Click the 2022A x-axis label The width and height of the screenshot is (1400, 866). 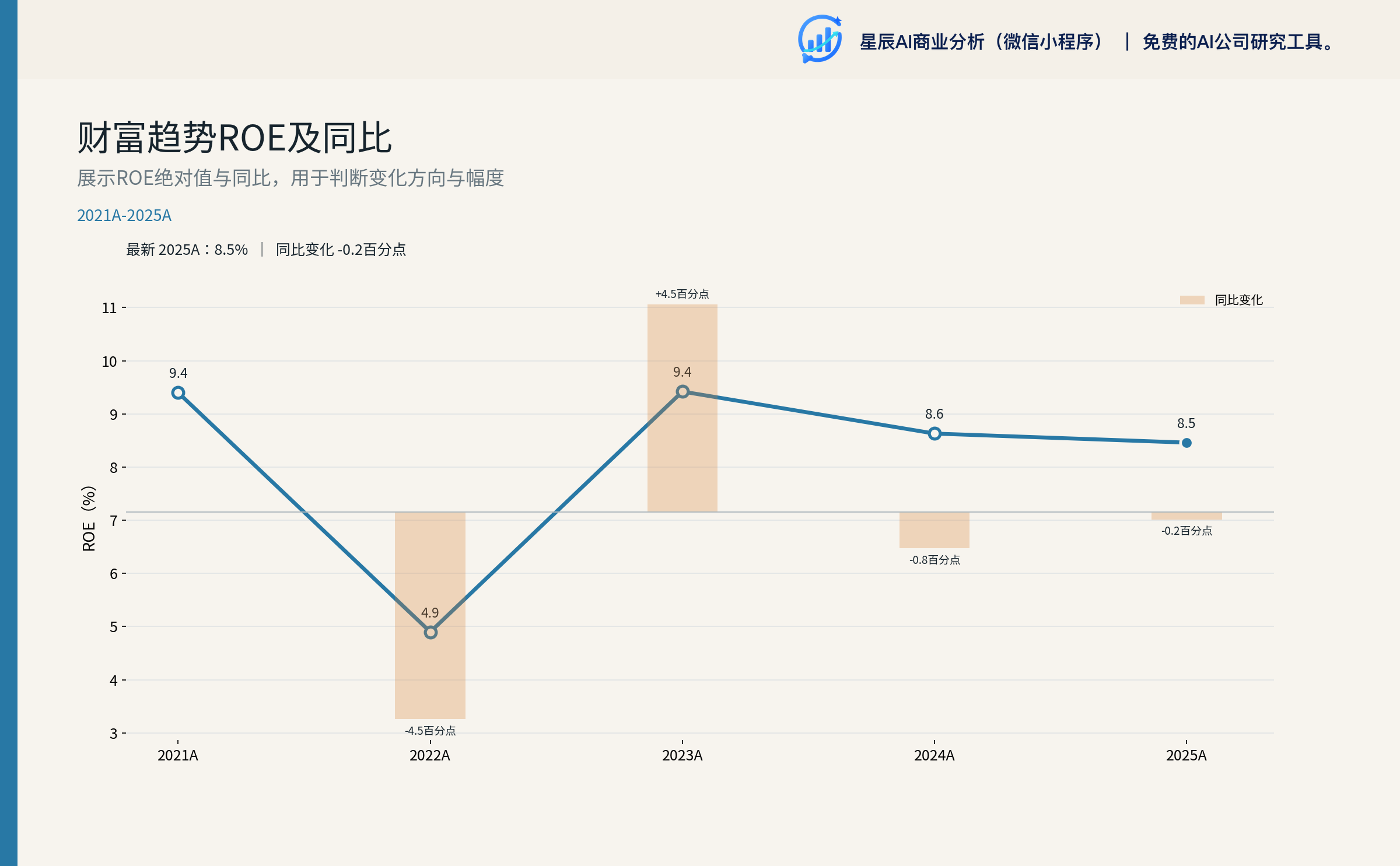click(430, 756)
